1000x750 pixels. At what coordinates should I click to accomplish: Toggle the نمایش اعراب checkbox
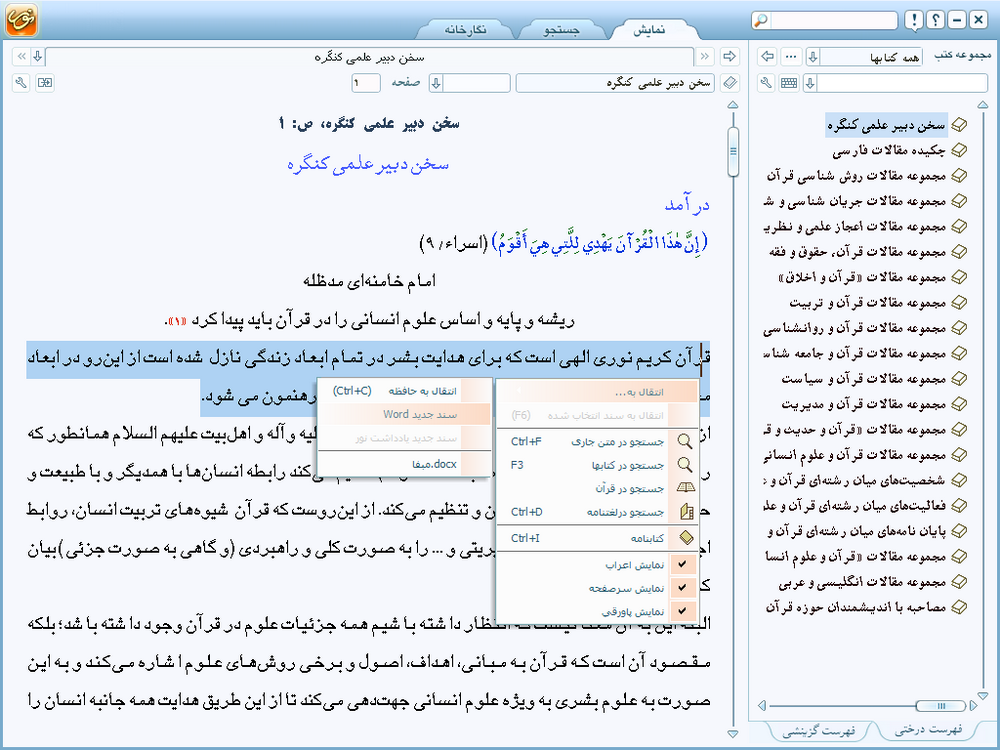pyautogui.click(x=682, y=564)
